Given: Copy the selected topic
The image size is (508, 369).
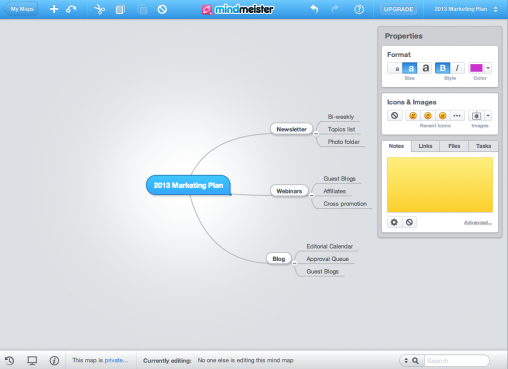Looking at the screenshot, I should 120,9.
